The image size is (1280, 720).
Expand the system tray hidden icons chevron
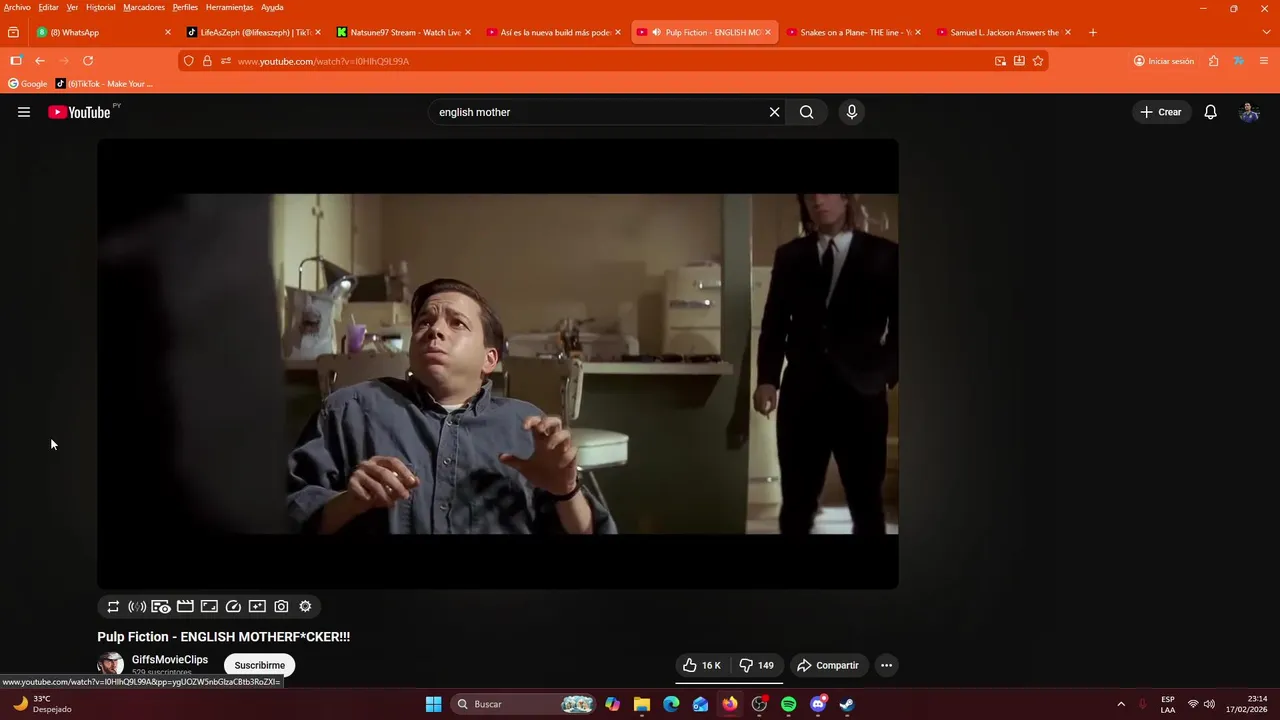click(x=1120, y=704)
